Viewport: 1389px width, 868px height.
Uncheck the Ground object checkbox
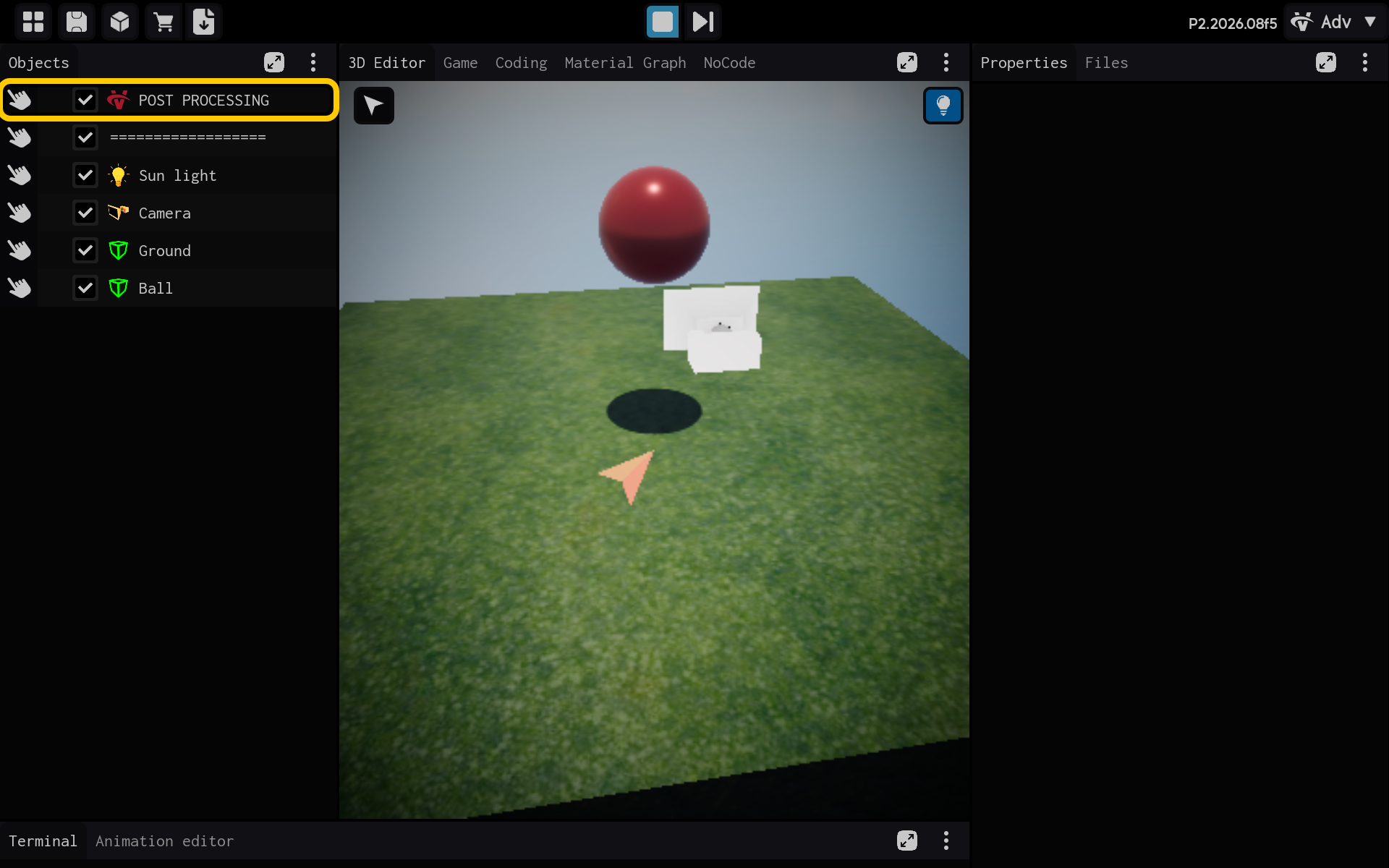pos(85,250)
